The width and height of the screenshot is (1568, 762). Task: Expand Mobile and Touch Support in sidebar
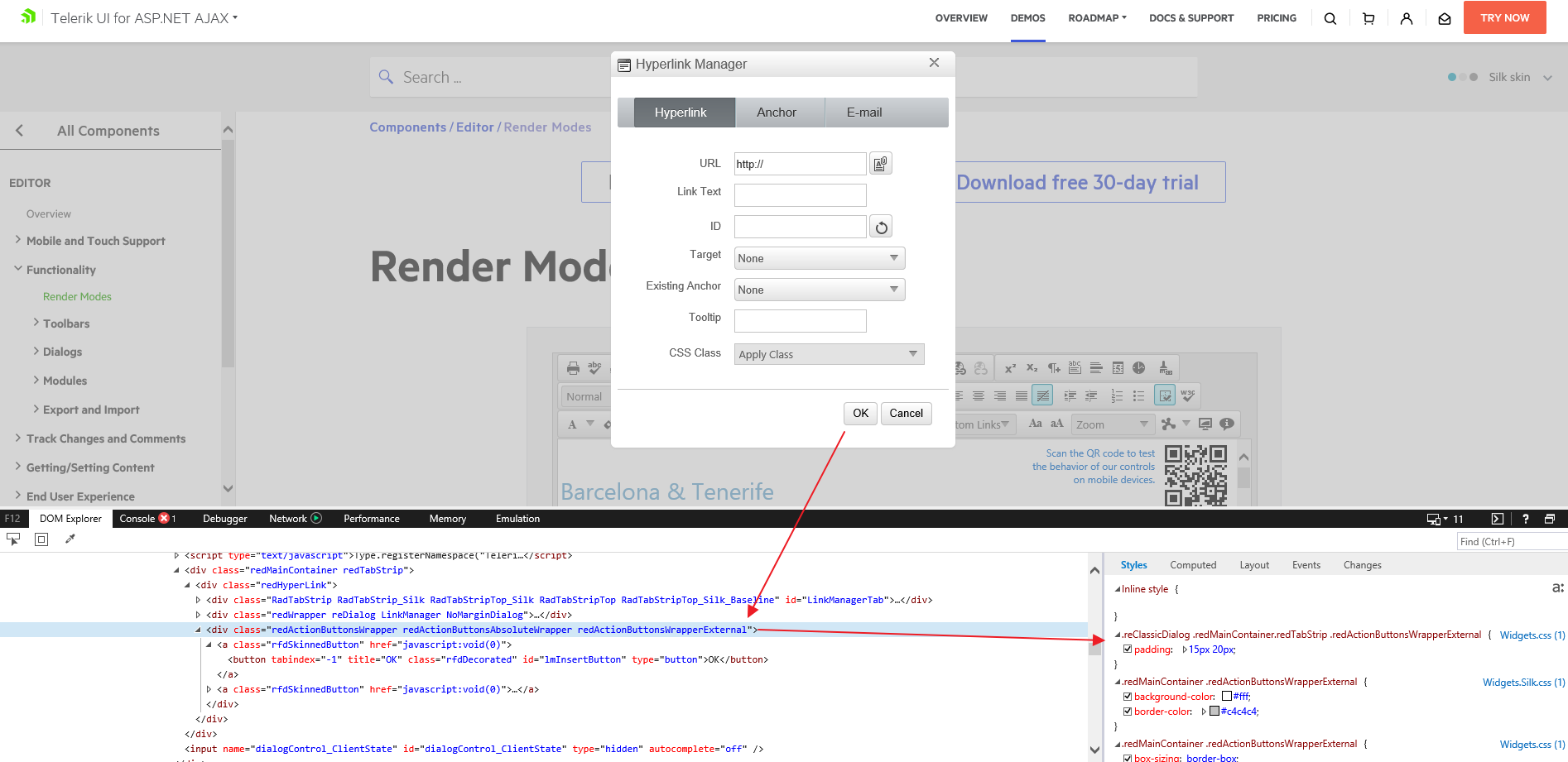coord(18,240)
